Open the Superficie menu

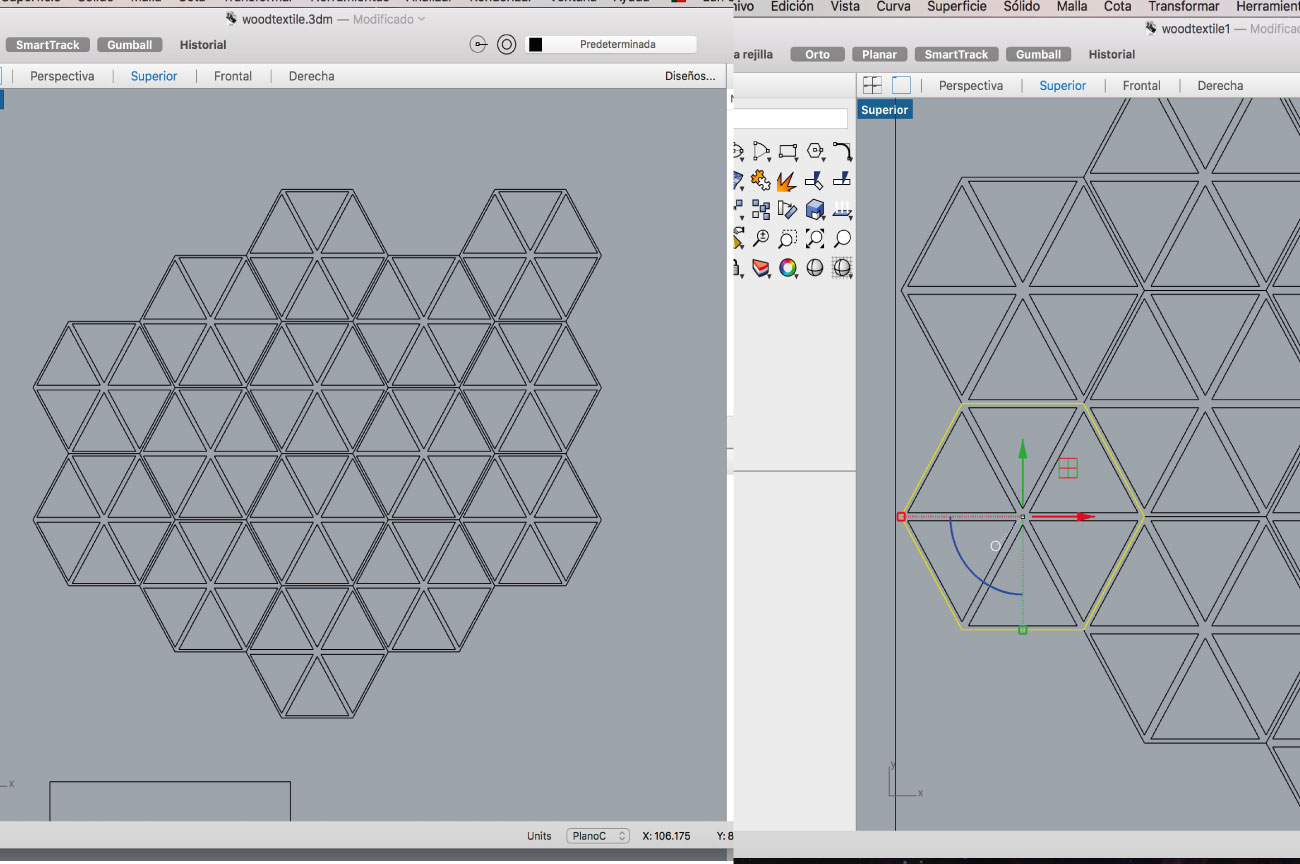tap(957, 6)
